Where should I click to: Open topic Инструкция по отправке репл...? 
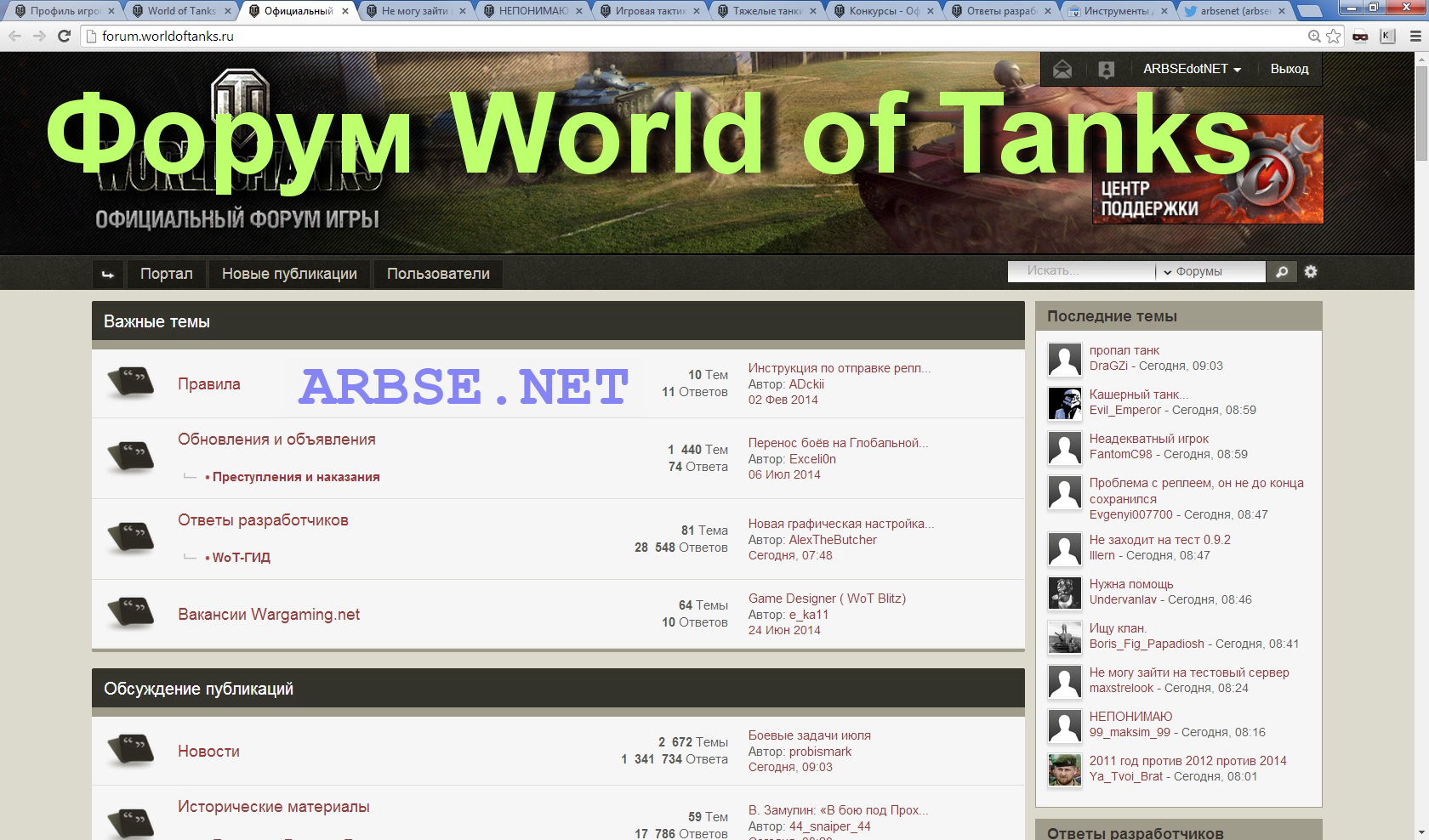[x=840, y=368]
